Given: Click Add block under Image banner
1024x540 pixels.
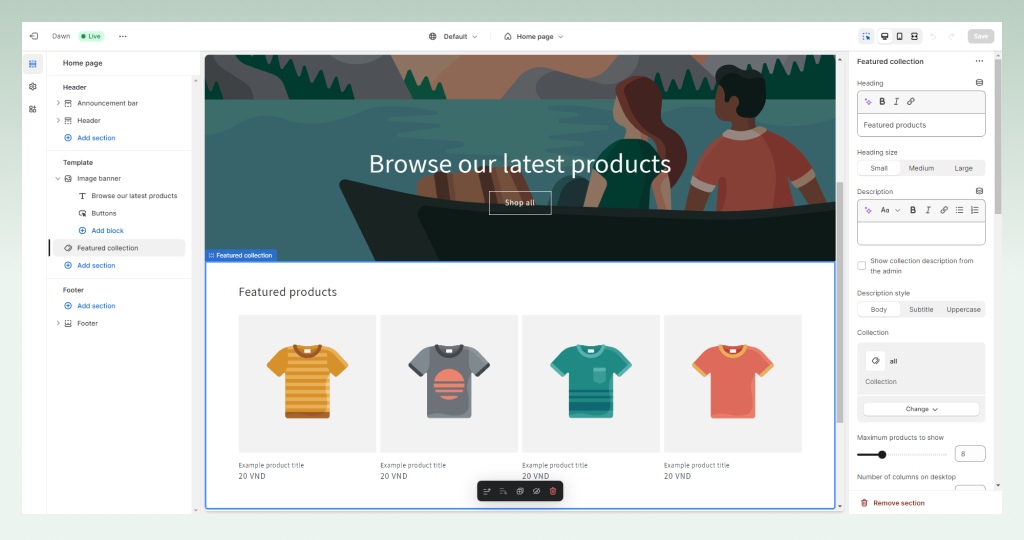Looking at the screenshot, I should [x=101, y=230].
